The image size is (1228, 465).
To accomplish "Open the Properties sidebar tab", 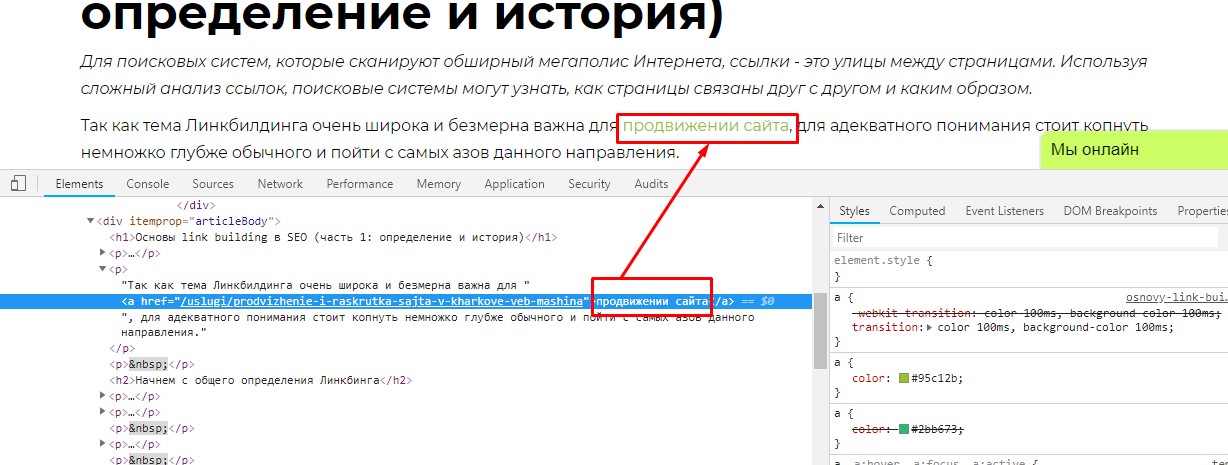I will 1200,211.
